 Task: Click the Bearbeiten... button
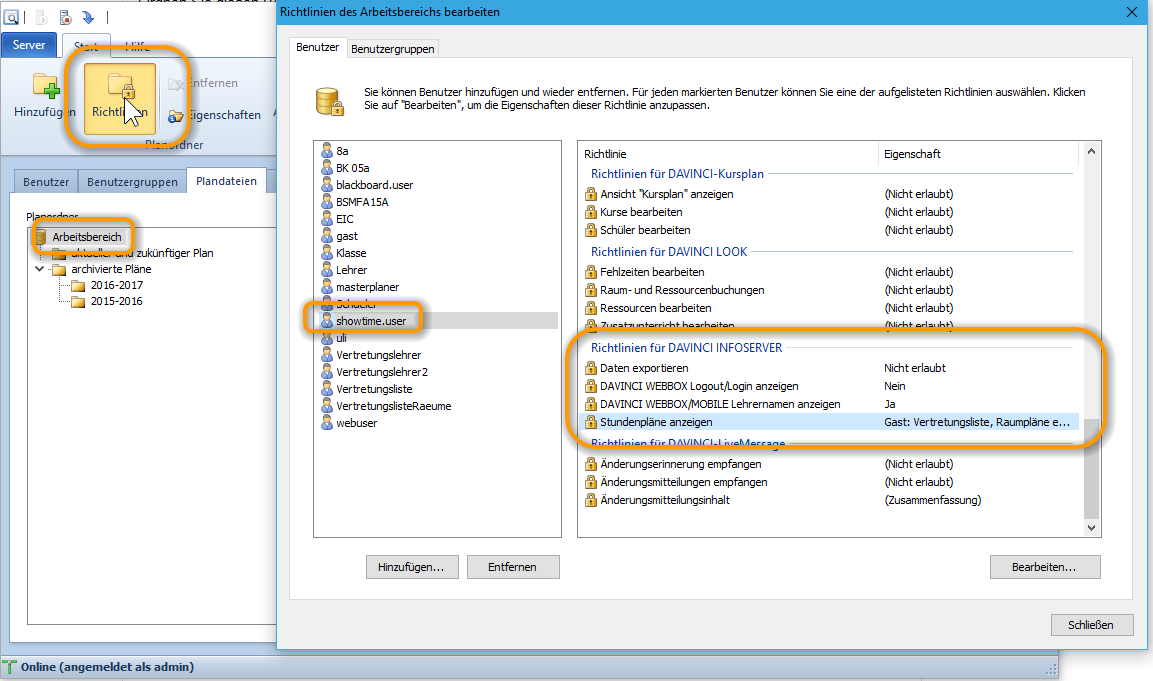click(1044, 567)
